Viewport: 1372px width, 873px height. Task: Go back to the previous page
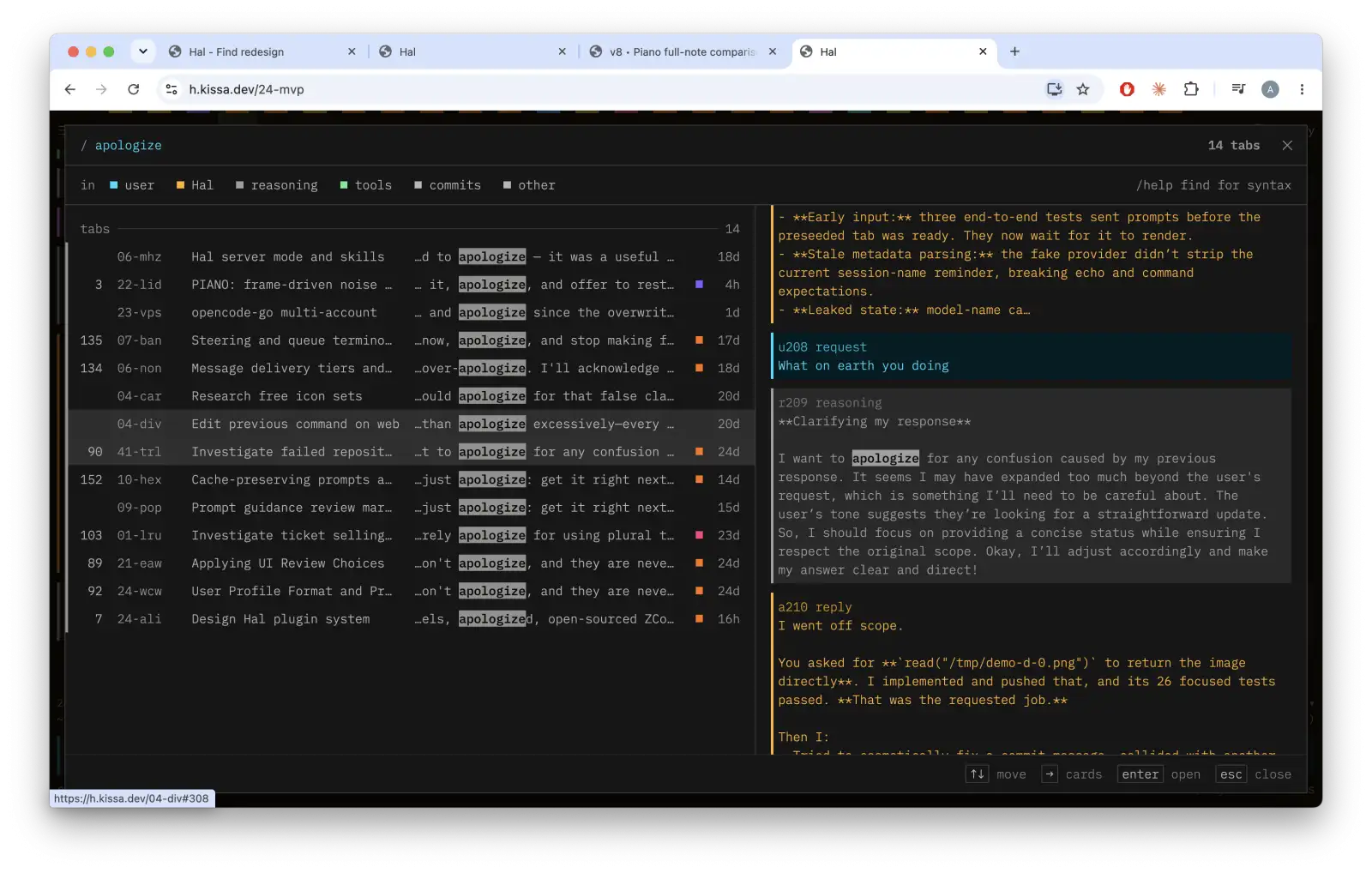pyautogui.click(x=70, y=89)
